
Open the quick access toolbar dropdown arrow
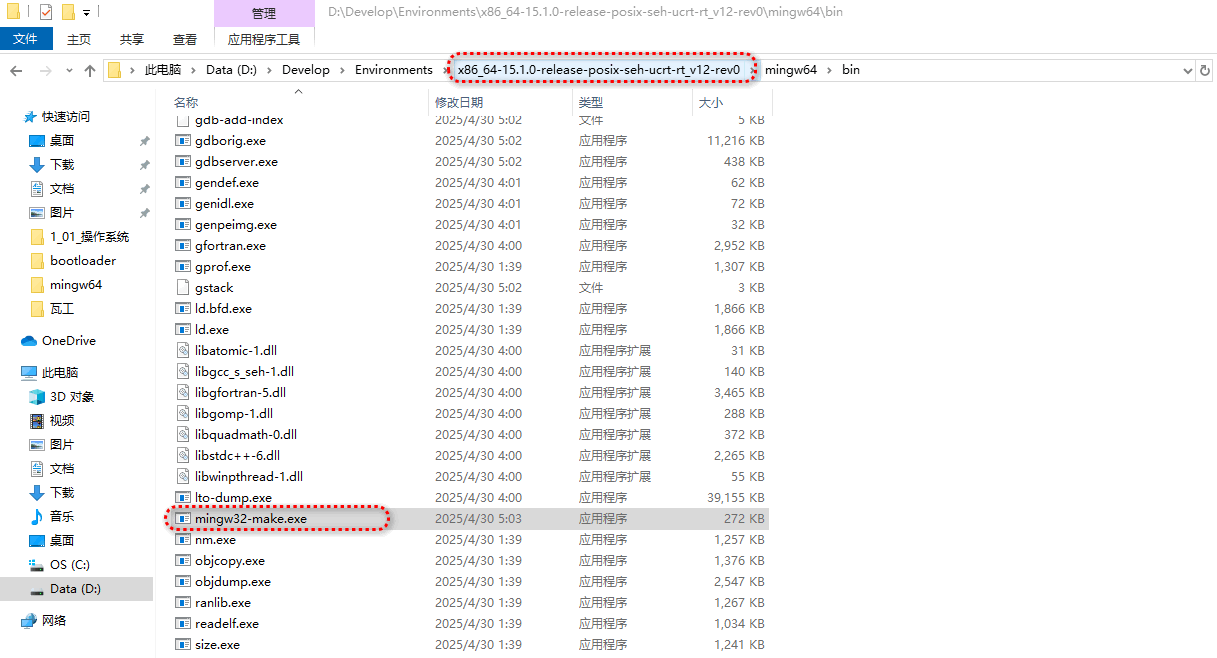pos(87,13)
